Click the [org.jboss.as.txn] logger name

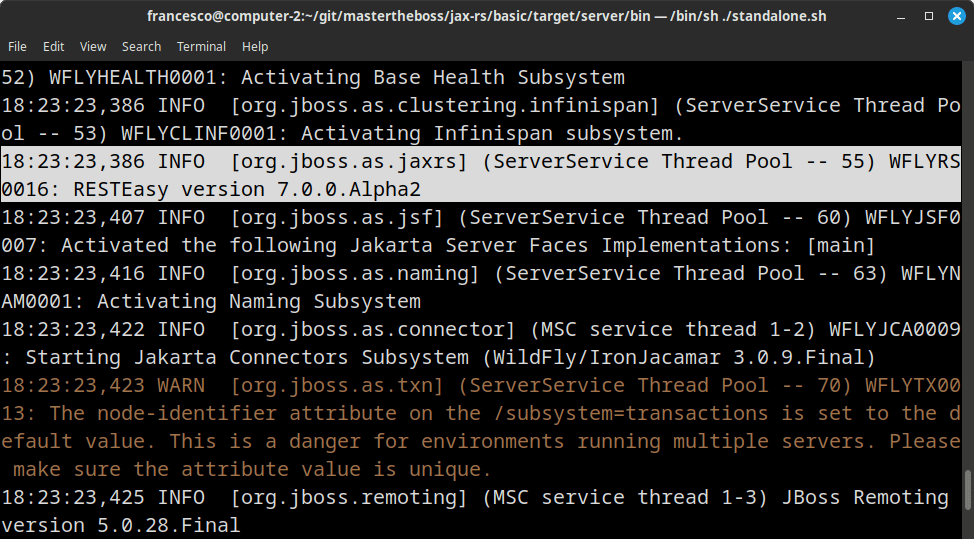pyautogui.click(x=337, y=385)
